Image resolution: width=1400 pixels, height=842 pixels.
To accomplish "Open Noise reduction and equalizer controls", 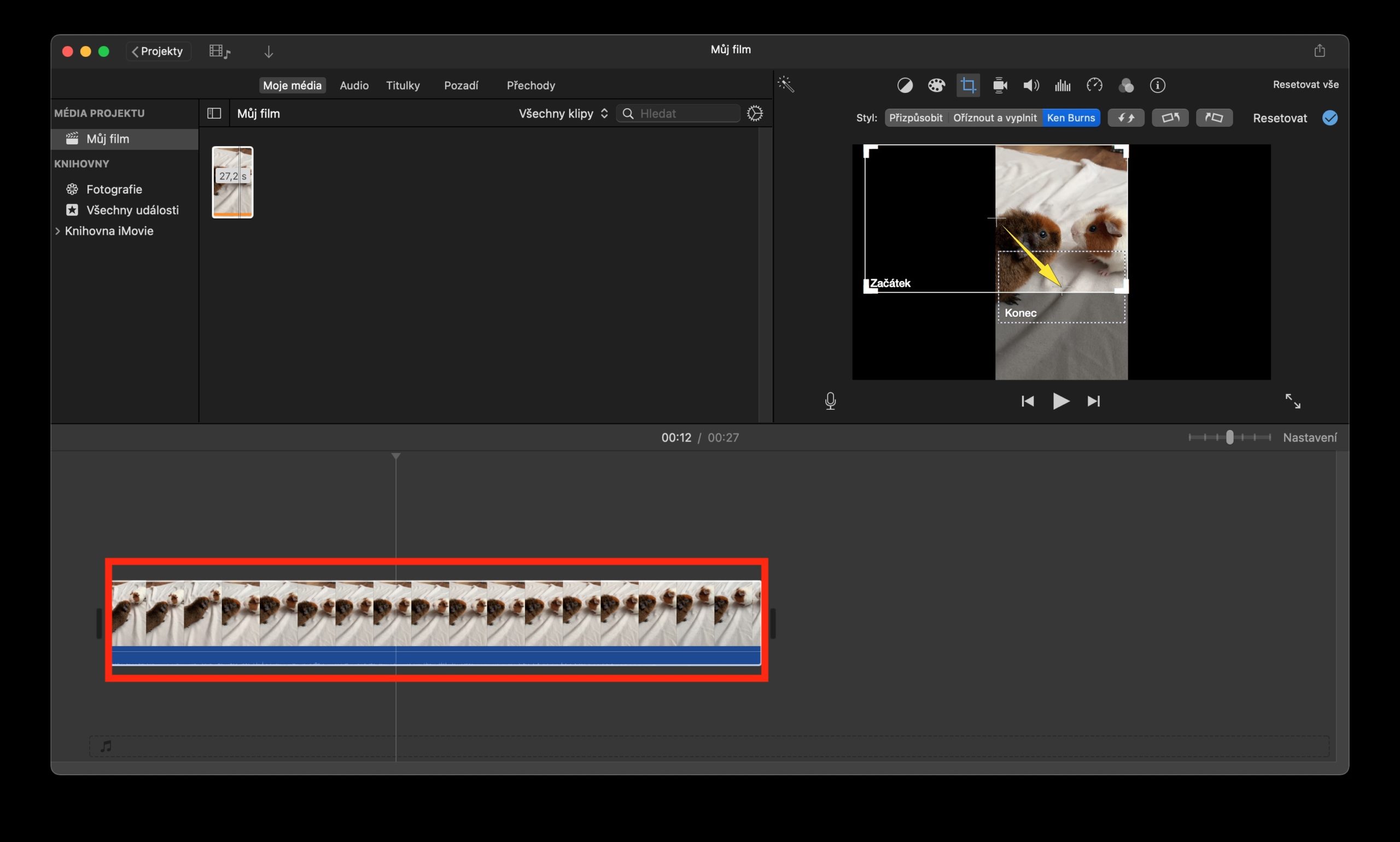I will 1061,85.
